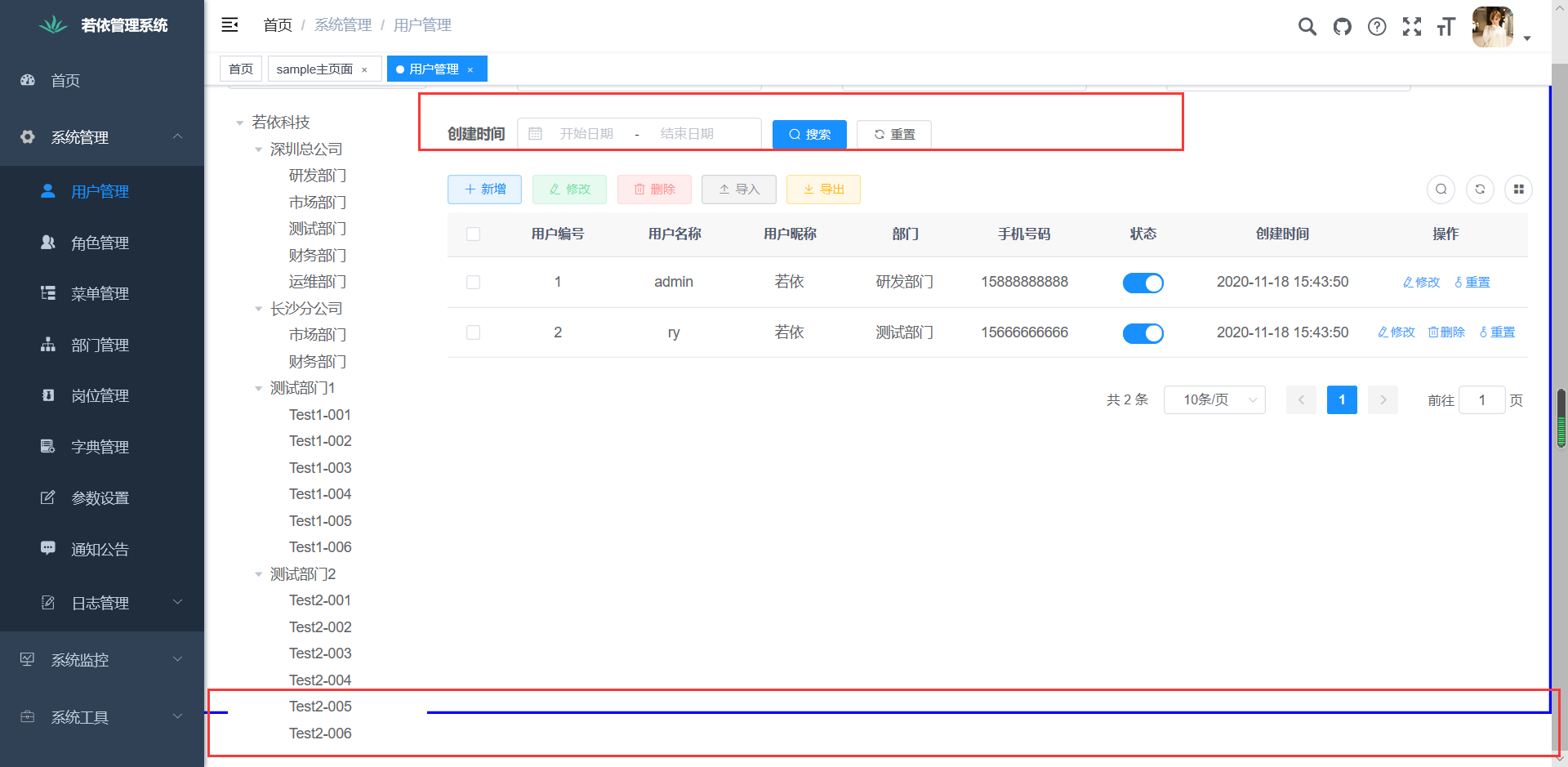Switch to the 首页 page tab
The height and width of the screenshot is (767, 1568).
(x=241, y=69)
